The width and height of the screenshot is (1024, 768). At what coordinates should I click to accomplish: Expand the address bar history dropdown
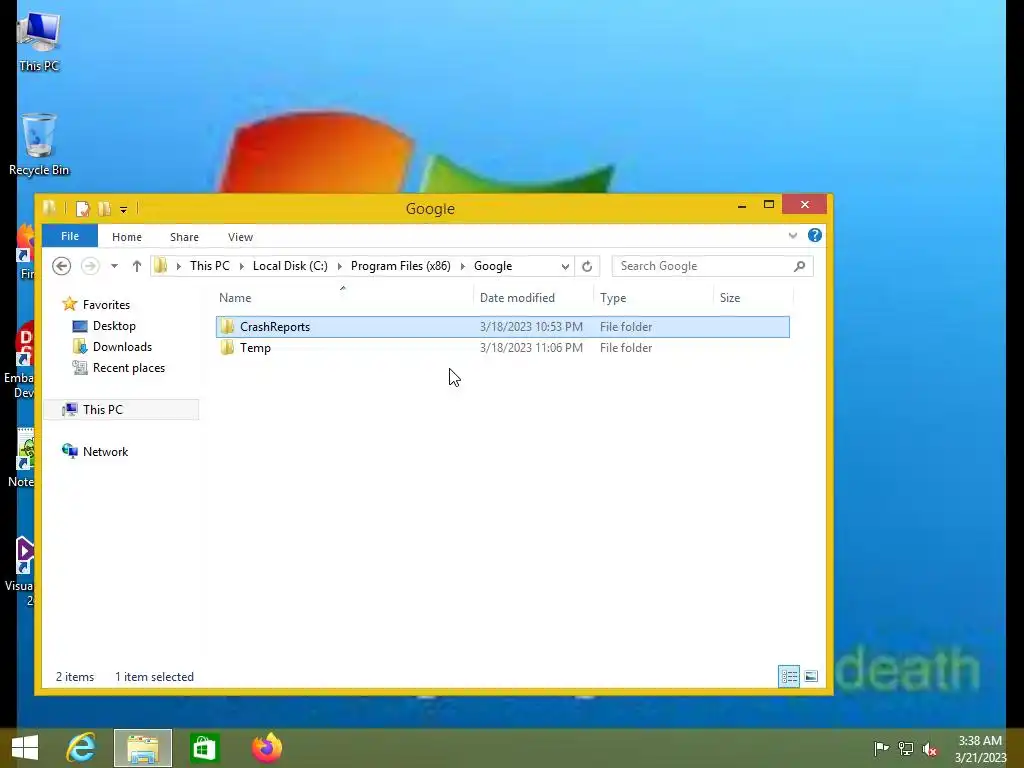tap(565, 266)
